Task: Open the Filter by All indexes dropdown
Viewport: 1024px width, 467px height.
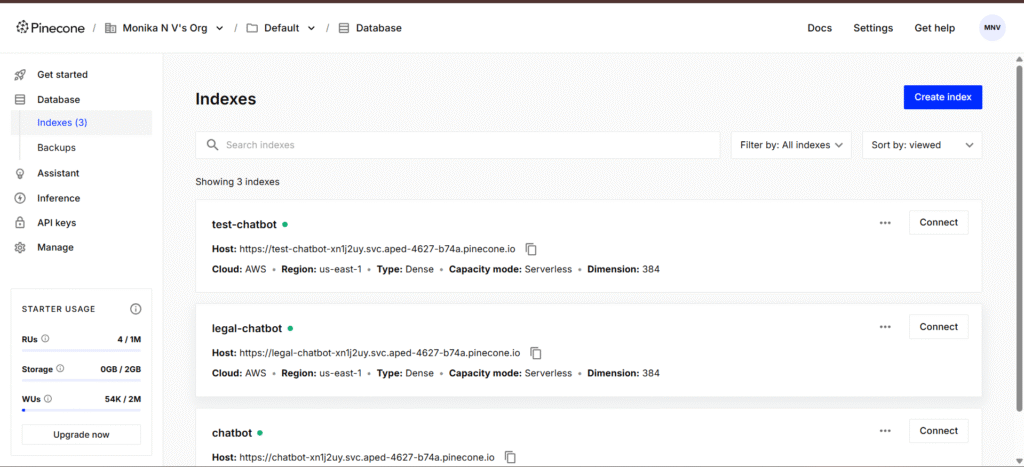Action: [x=791, y=145]
